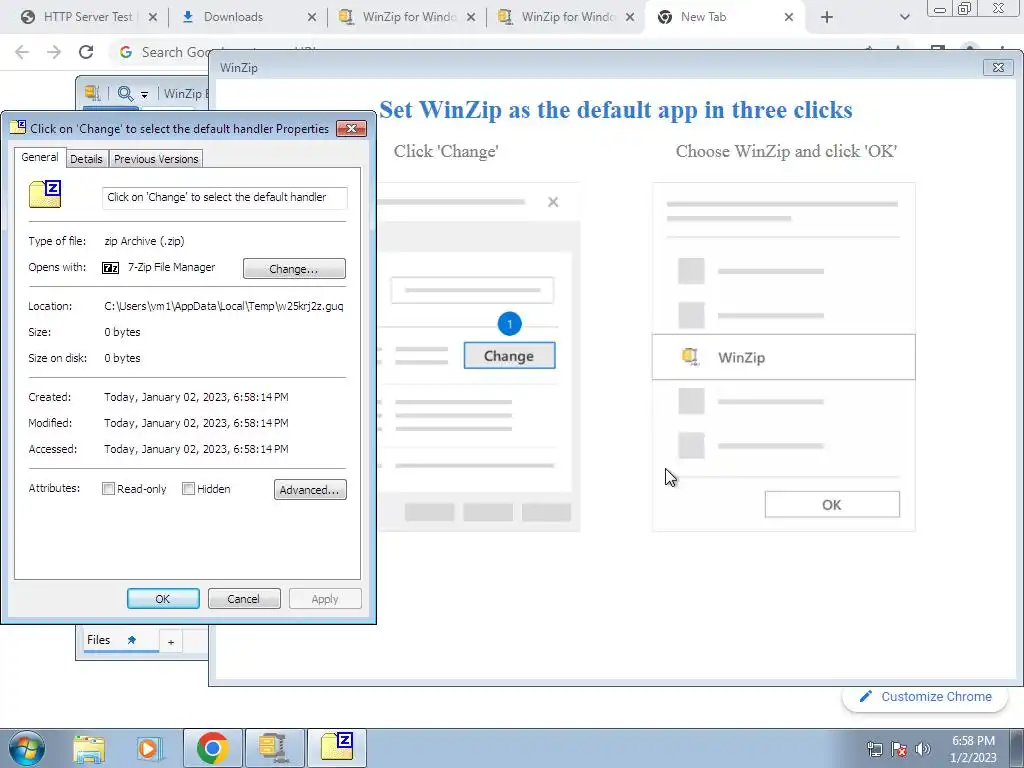Click Chrome forward arrow

[x=54, y=52]
